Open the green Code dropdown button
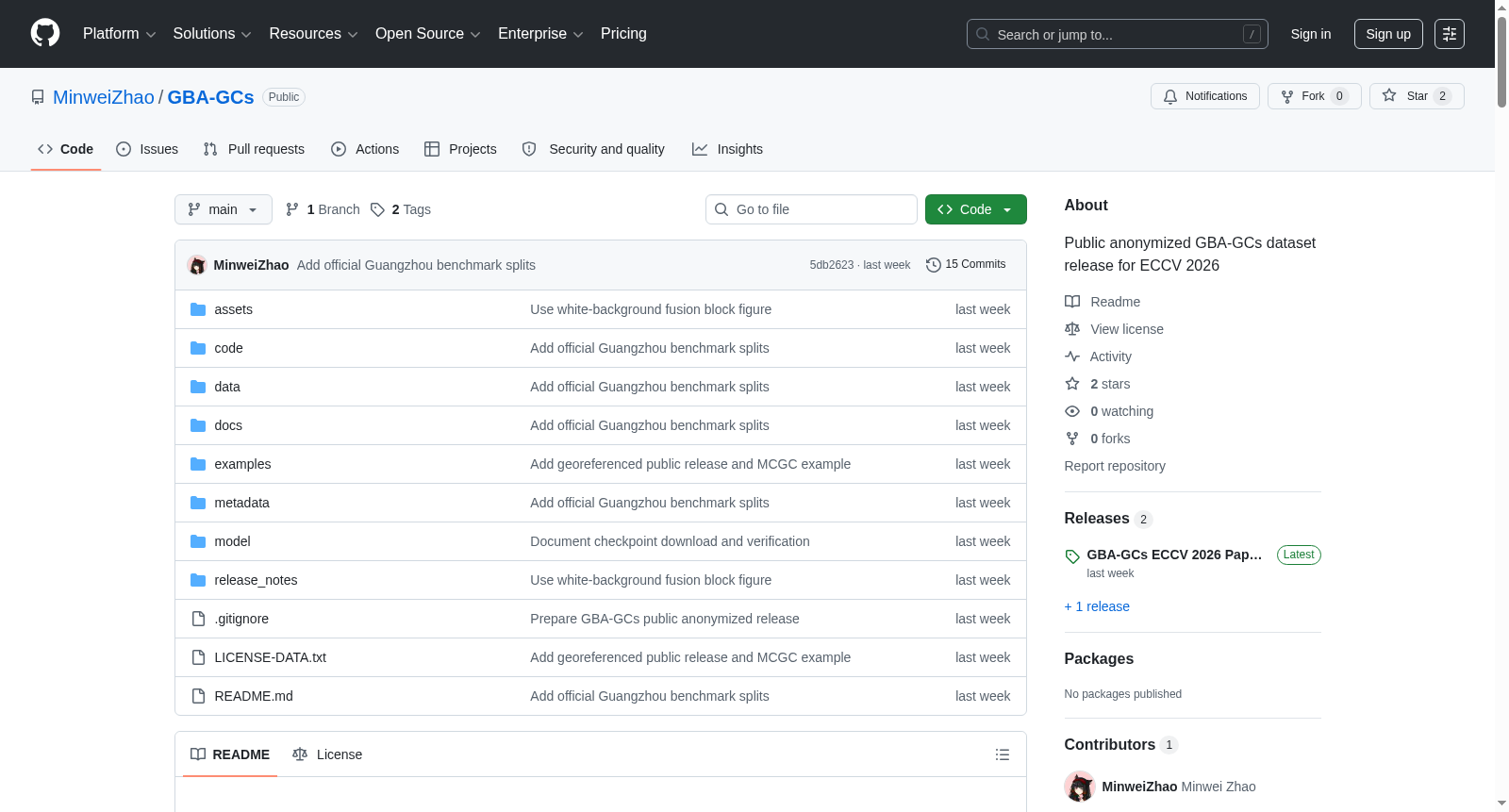Viewport: 1509px width, 812px height. pyautogui.click(x=976, y=209)
